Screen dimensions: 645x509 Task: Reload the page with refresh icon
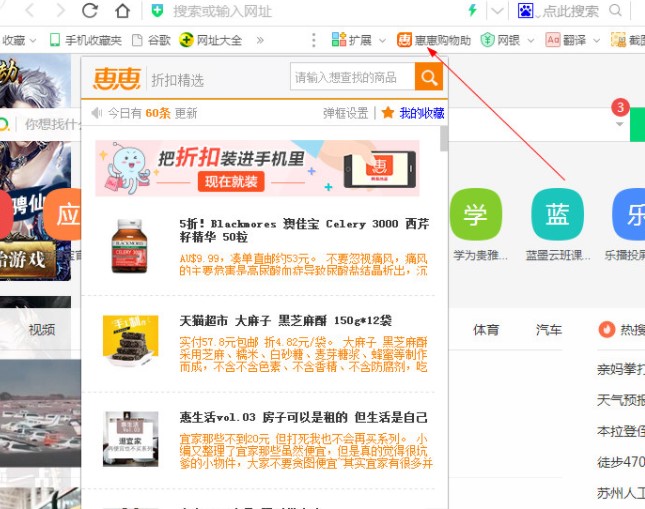(x=90, y=10)
